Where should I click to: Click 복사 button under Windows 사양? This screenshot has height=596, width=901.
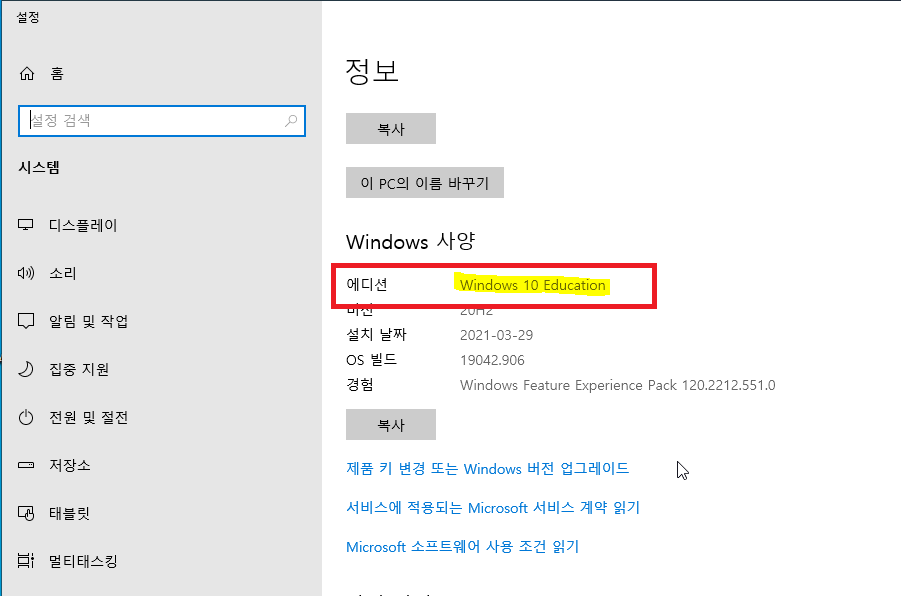coord(391,425)
